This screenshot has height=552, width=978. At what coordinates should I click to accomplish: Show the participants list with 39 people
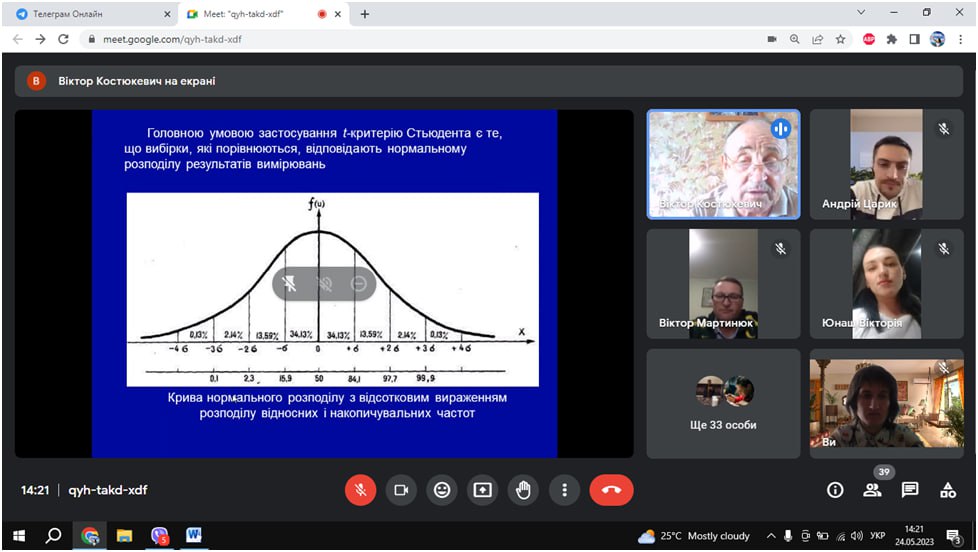coord(873,490)
